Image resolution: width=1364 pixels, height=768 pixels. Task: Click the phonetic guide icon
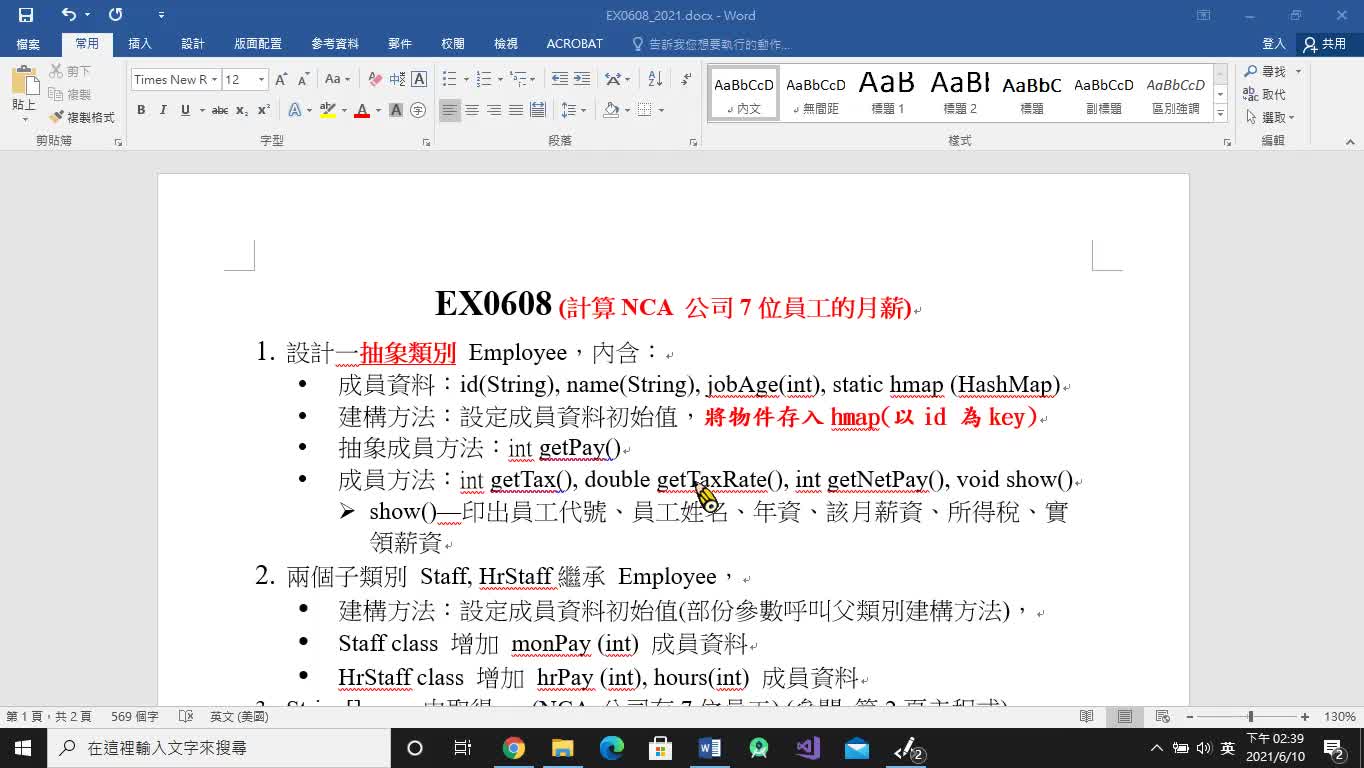pos(397,79)
